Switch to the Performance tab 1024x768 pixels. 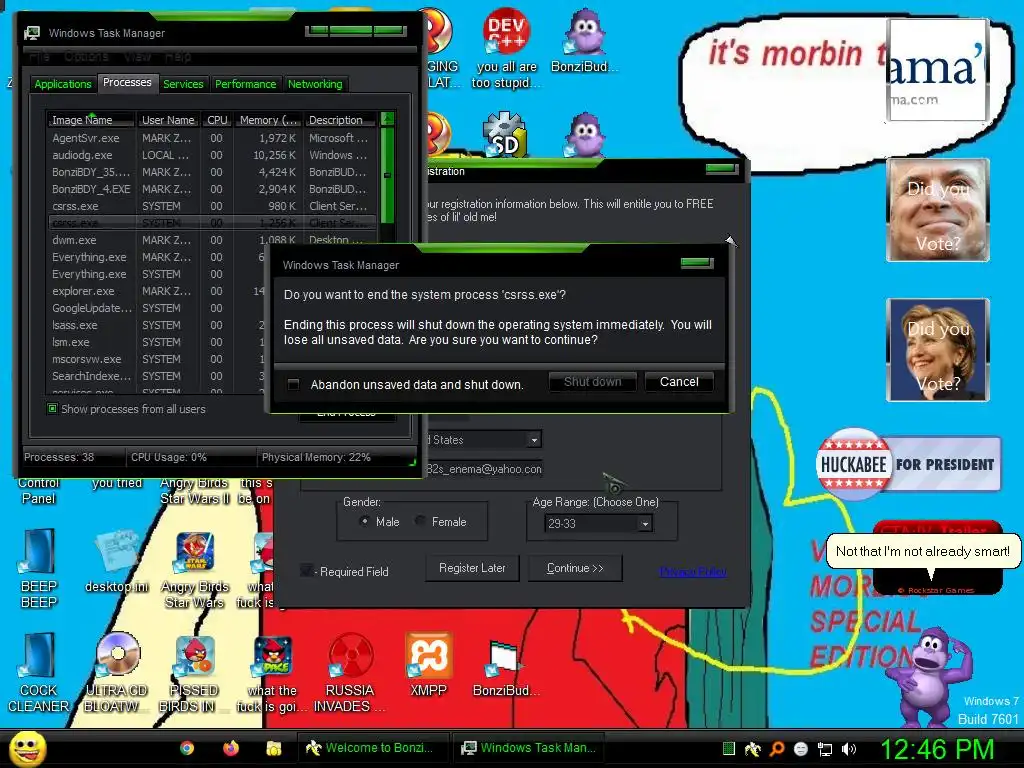point(246,84)
